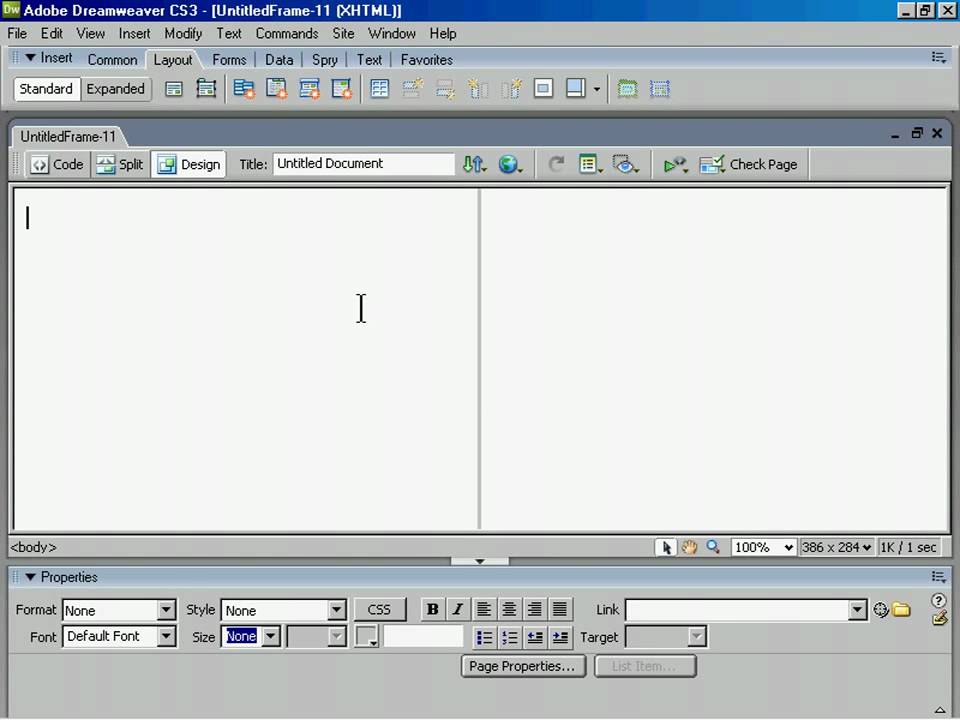Switch to Code view
The height and width of the screenshot is (720, 960).
(x=58, y=164)
